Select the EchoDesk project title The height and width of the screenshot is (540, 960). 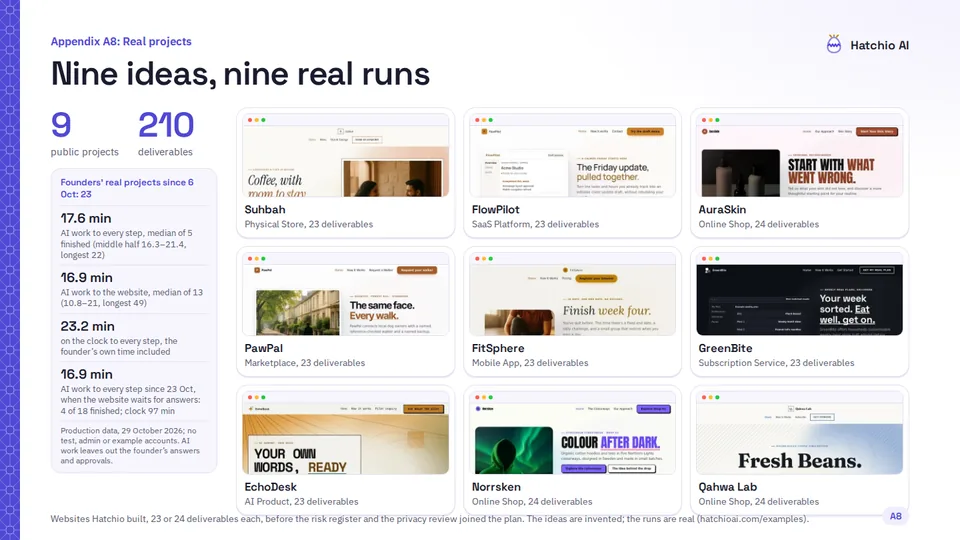(270, 487)
